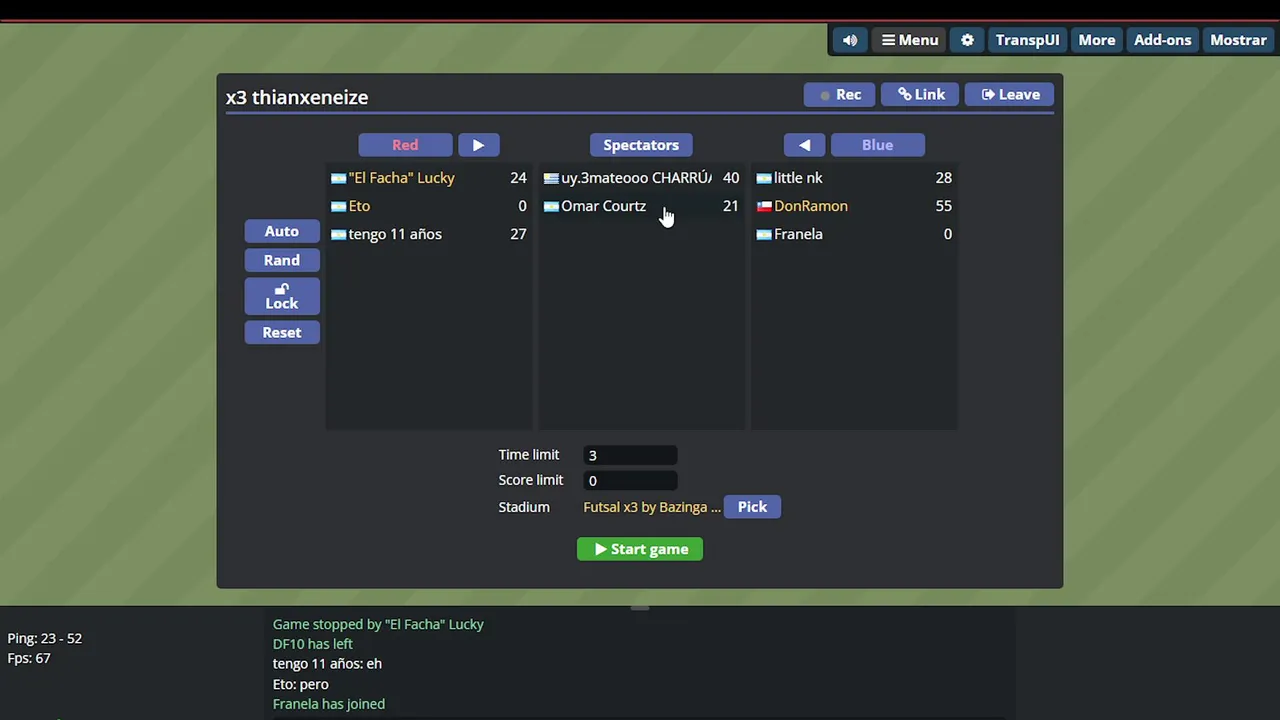Auto-assign teams with Auto button
1280x720 pixels.
point(282,231)
